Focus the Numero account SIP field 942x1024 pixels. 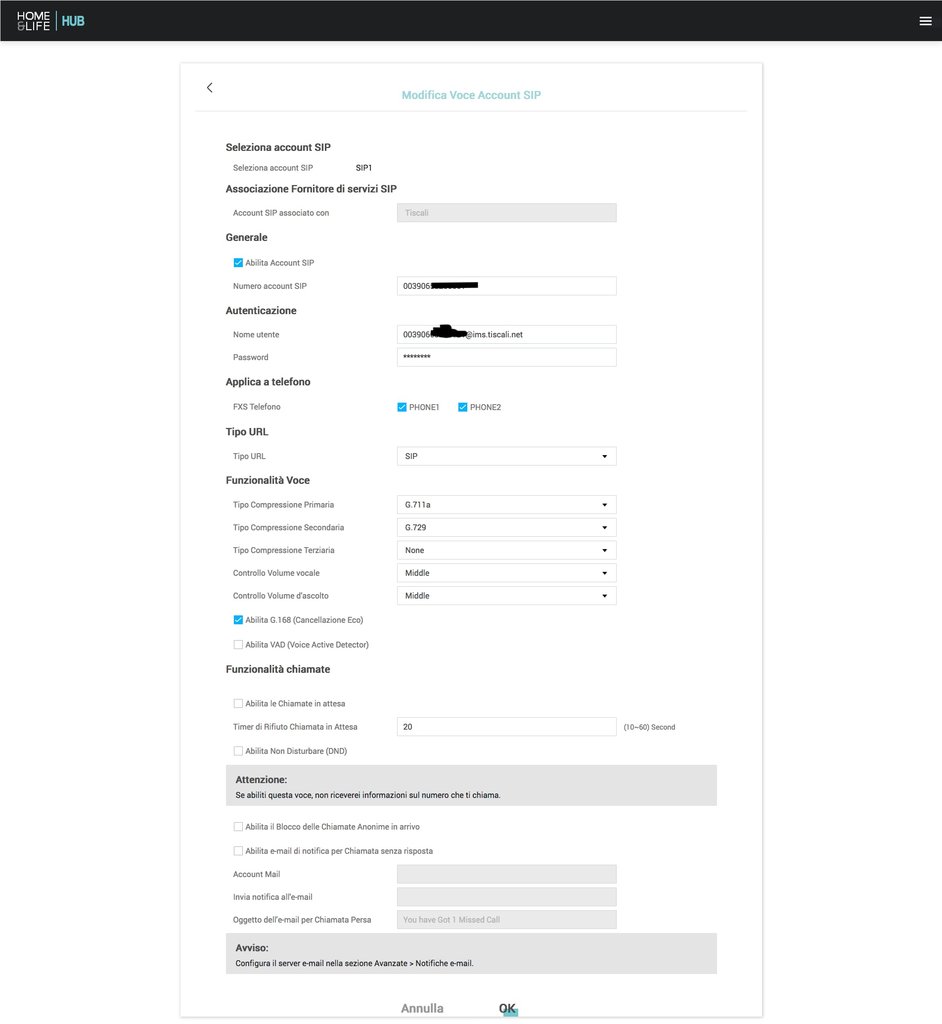506,285
